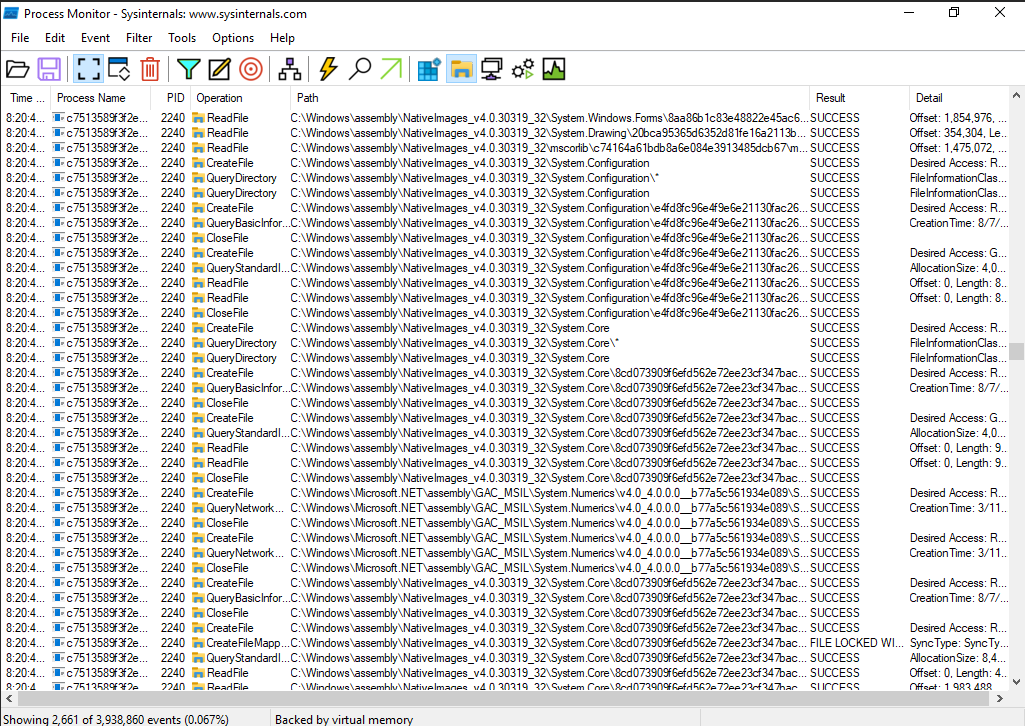
Task: Click the Open log file toolbar icon
Action: click(x=18, y=69)
